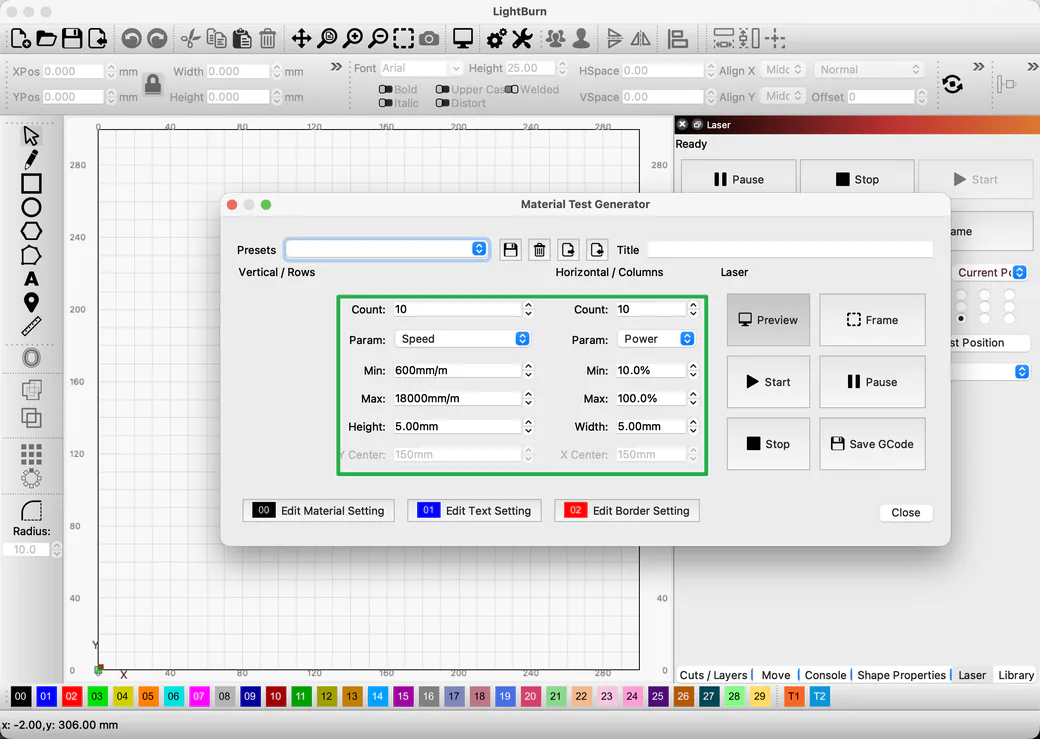Open the Presets dropdown
The width and height of the screenshot is (1040, 739).
[x=387, y=249]
